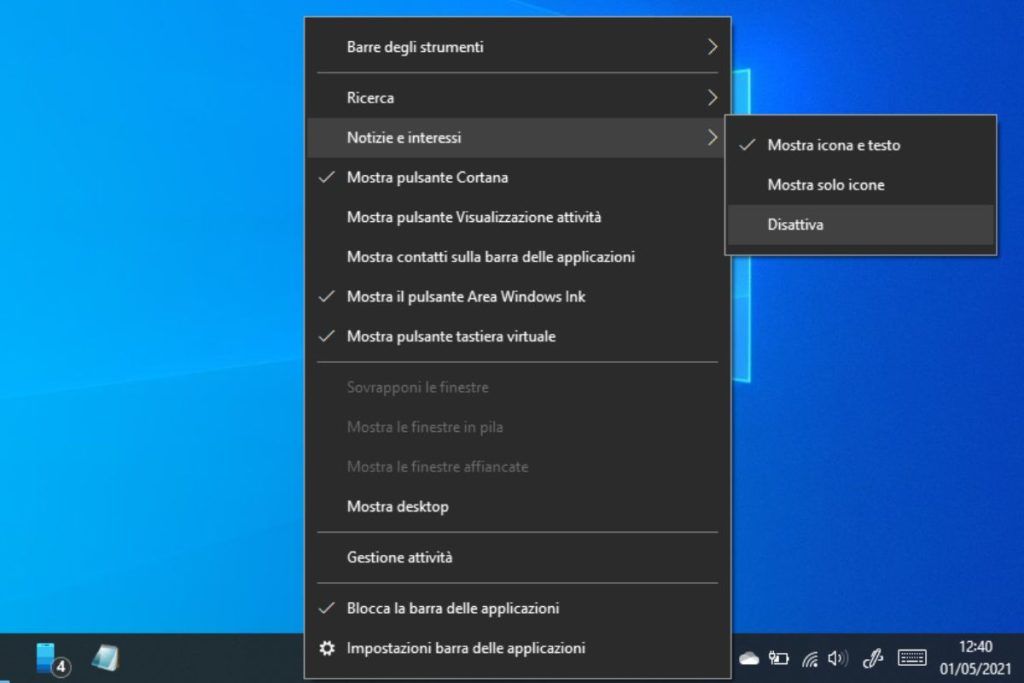Screen dimensions: 1024x683
Task: Open the Wi-Fi network icon
Action: tap(810, 658)
